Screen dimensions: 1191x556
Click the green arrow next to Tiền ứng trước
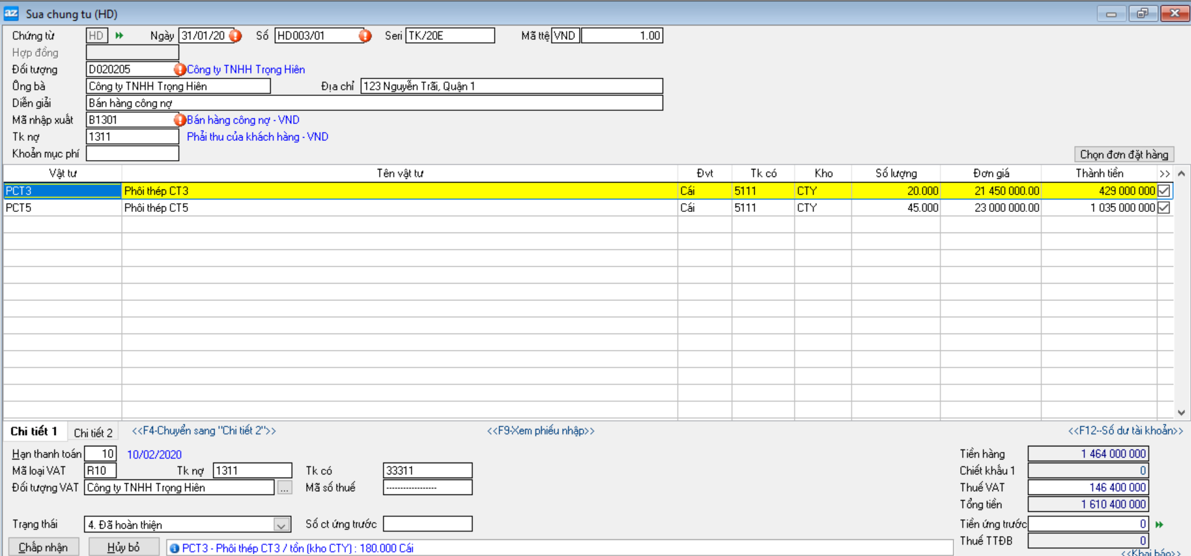point(1159,524)
